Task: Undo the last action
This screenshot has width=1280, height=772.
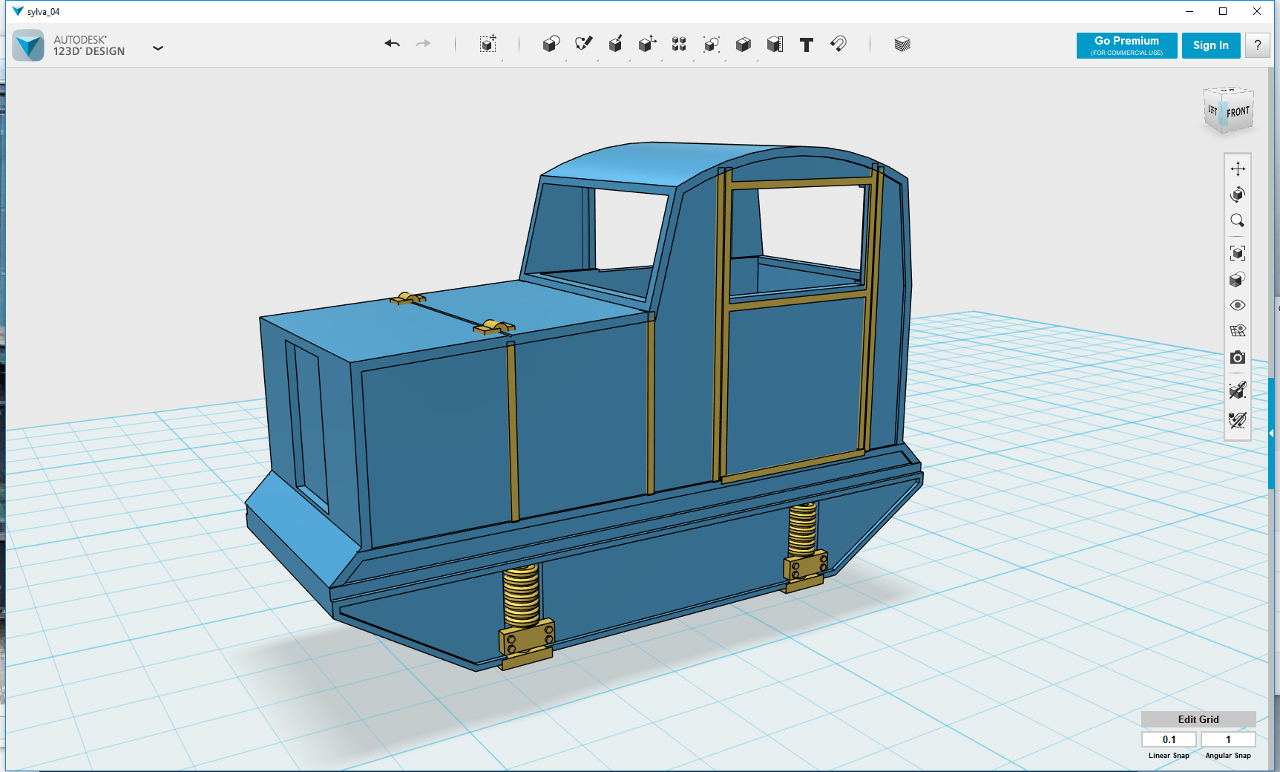Action: 392,44
